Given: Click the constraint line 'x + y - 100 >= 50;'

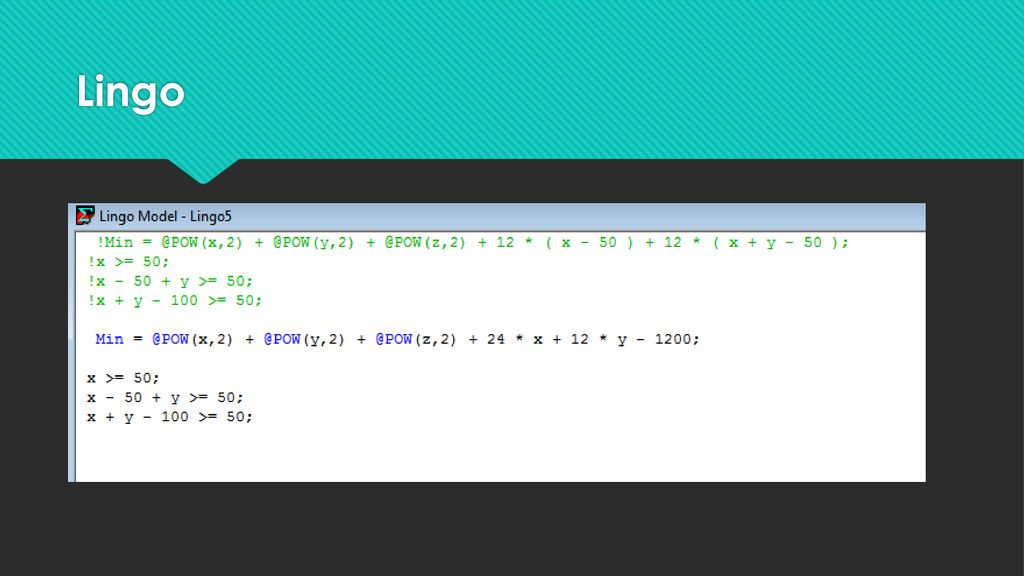Looking at the screenshot, I should tap(169, 417).
